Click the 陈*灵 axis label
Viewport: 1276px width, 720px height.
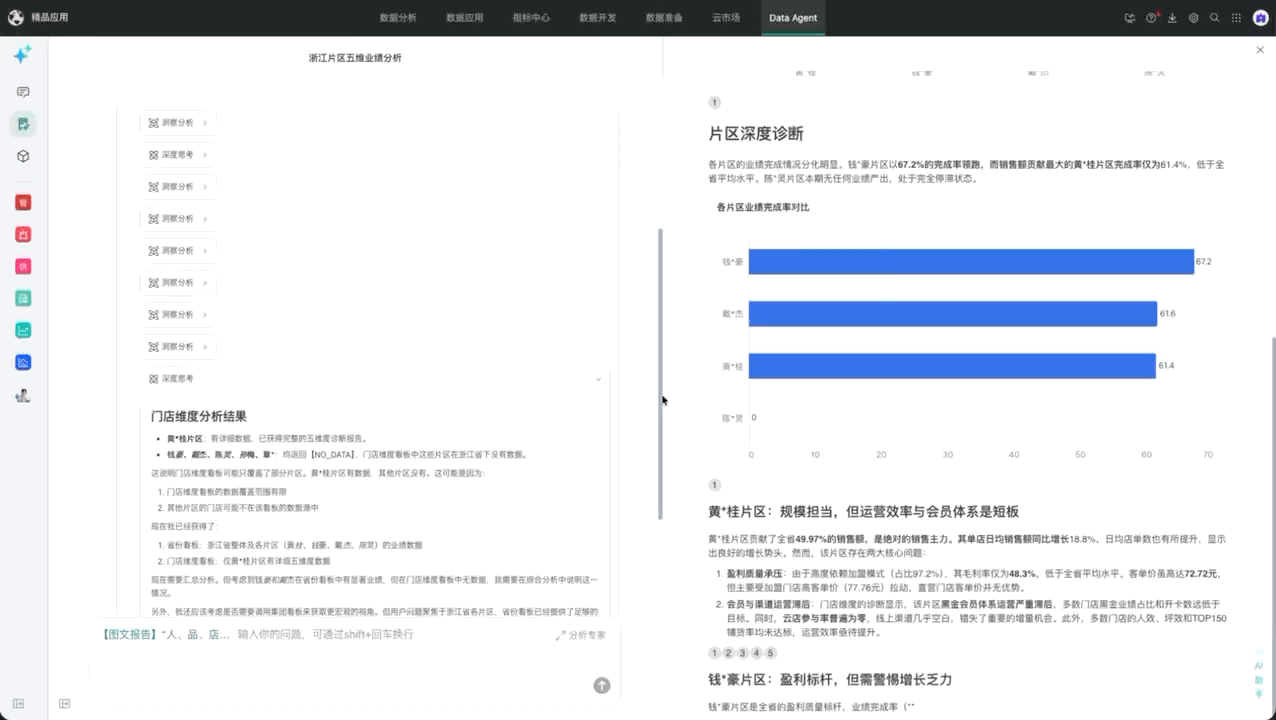tap(733, 418)
